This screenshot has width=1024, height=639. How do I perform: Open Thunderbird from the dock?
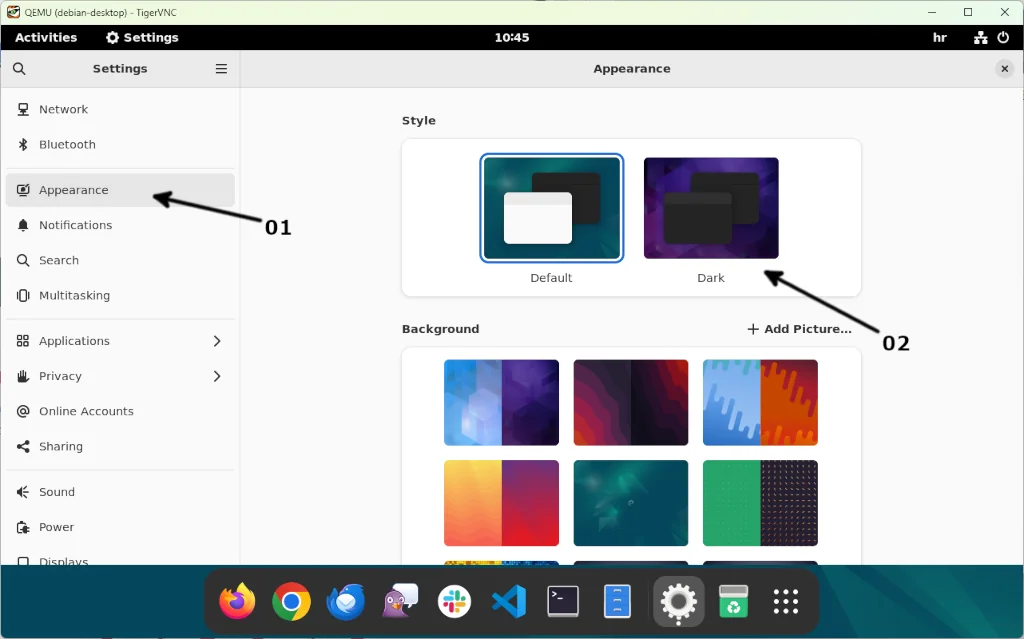pyautogui.click(x=345, y=601)
